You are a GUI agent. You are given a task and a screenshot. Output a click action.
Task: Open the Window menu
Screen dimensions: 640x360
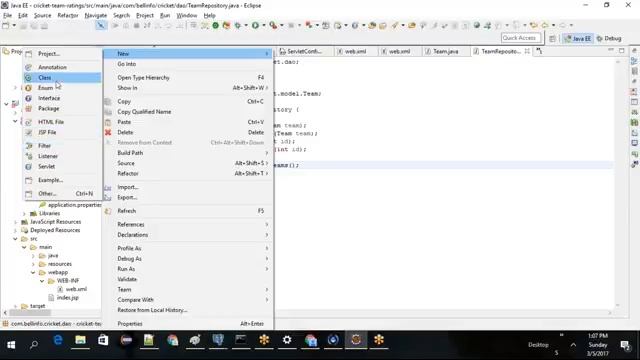(x=187, y=15)
